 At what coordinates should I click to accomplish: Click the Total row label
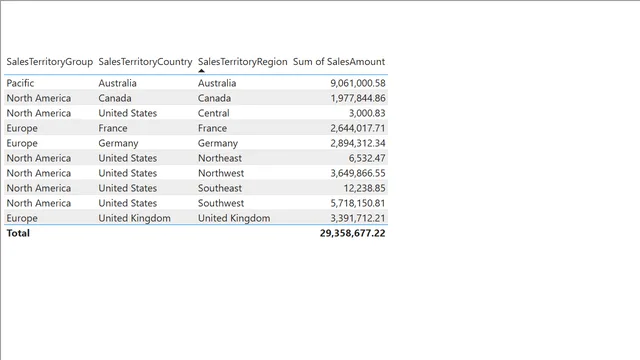click(x=18, y=233)
